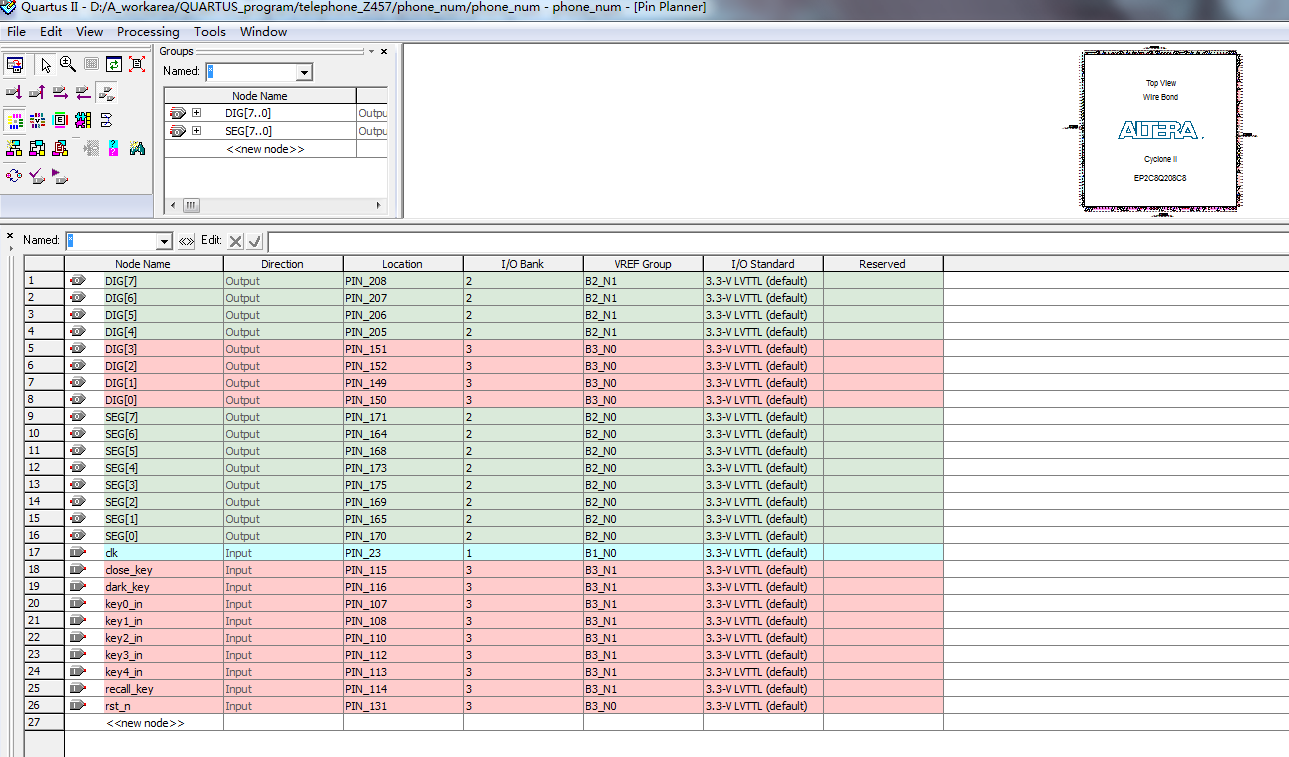Click the cyan-magenta question marks icon
The width and height of the screenshot is (1289, 757).
pos(114,148)
